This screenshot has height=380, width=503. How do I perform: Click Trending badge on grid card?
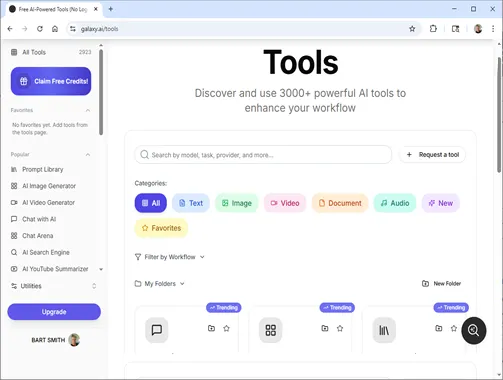tap(337, 307)
